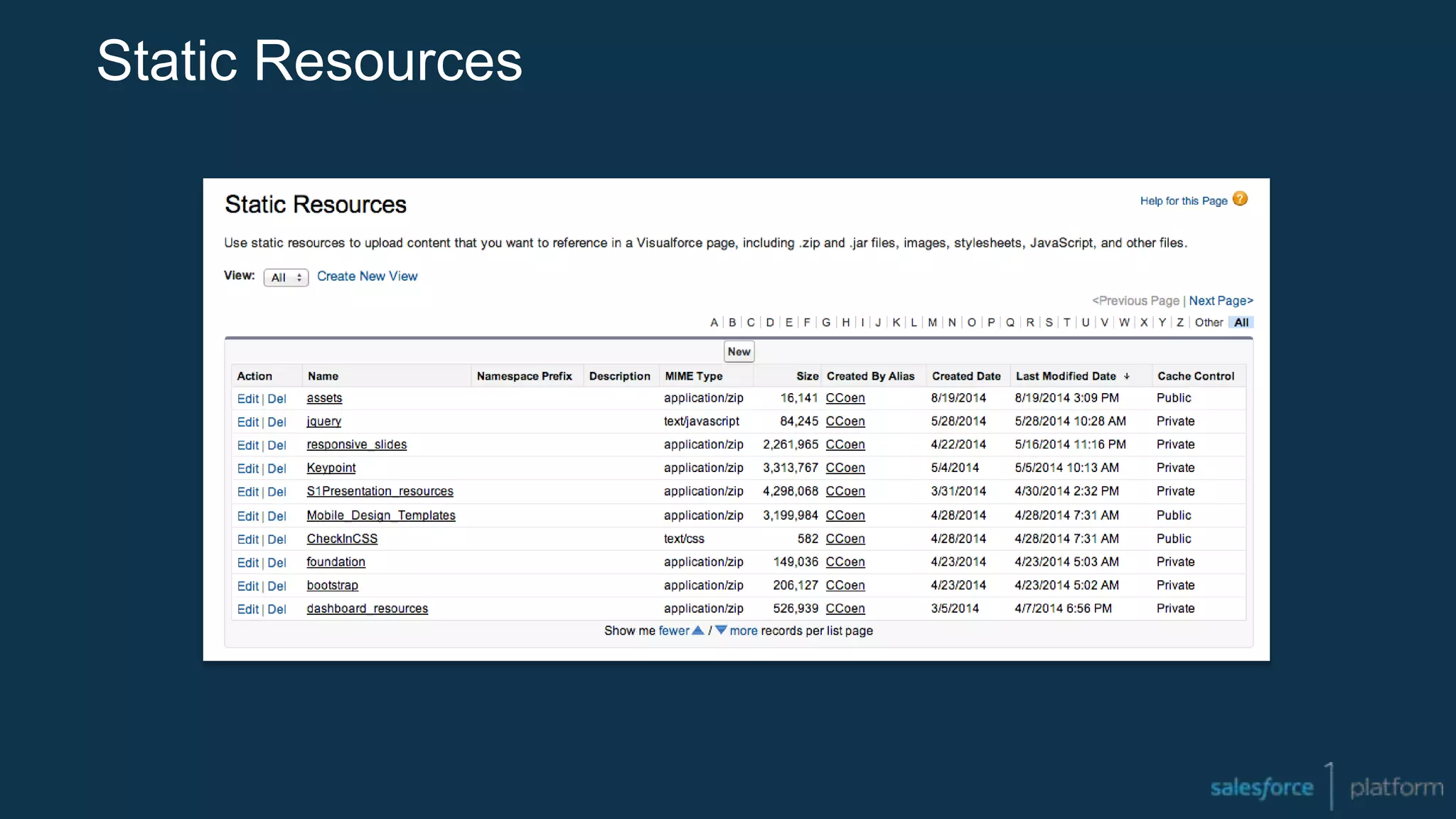Edit the CheckInCSS resource
Screen dimensions: 1456x819
(247, 540)
